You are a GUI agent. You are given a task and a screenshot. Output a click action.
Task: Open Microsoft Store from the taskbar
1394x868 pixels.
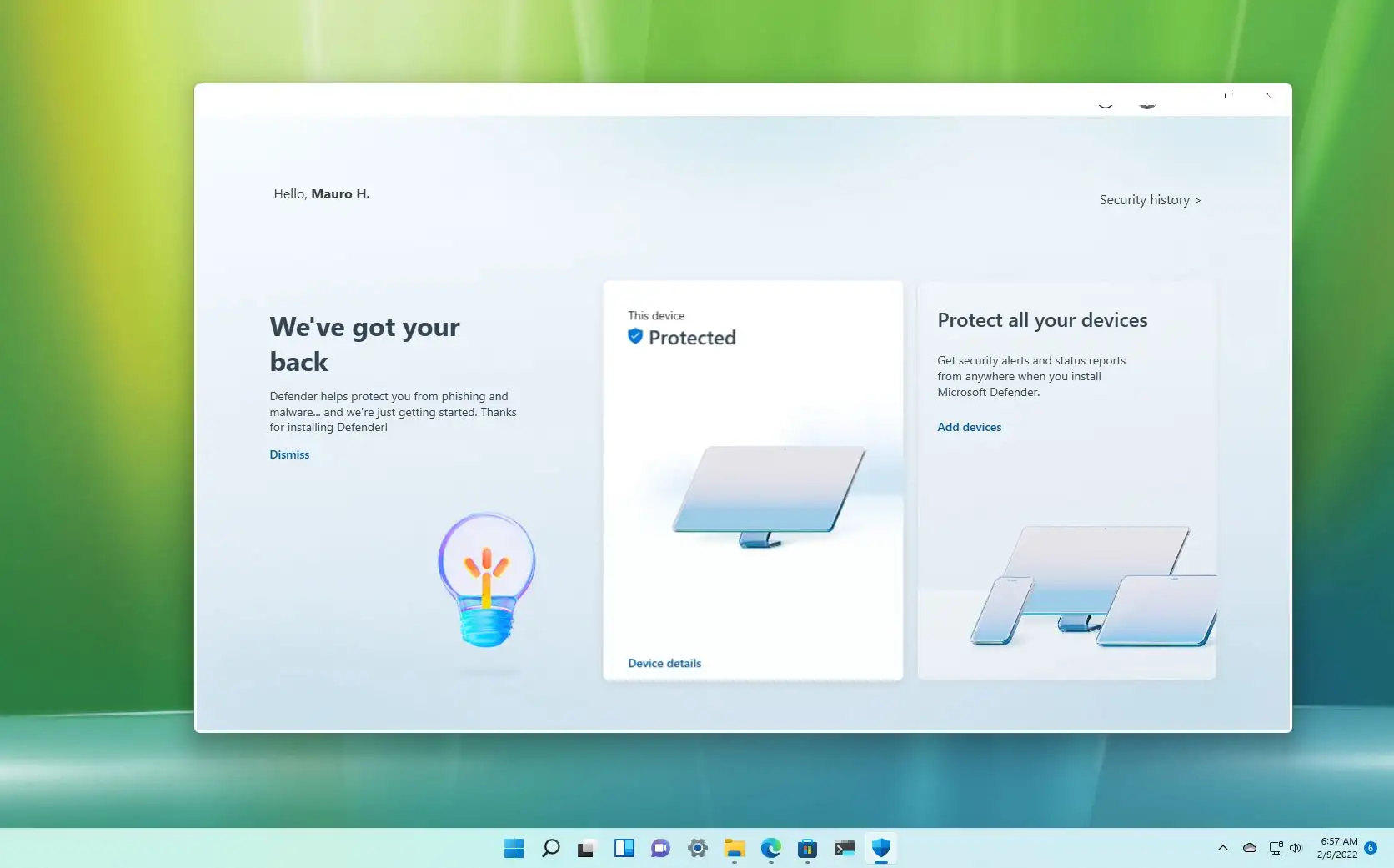click(x=807, y=849)
